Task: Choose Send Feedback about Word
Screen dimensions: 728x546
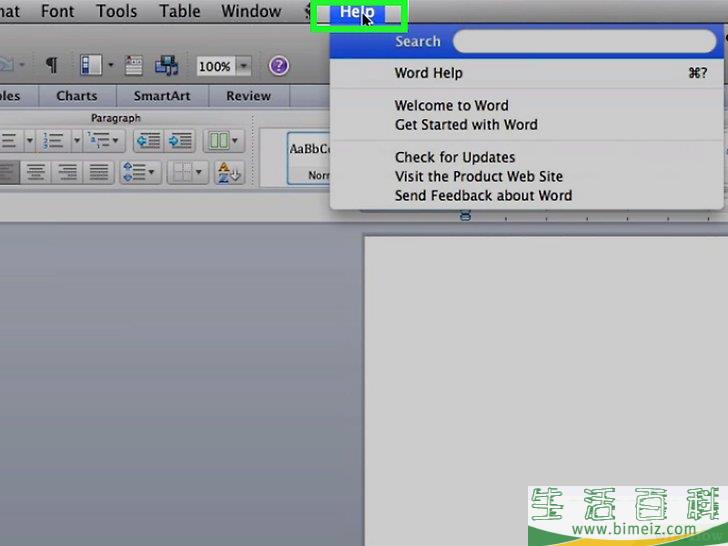Action: [483, 195]
